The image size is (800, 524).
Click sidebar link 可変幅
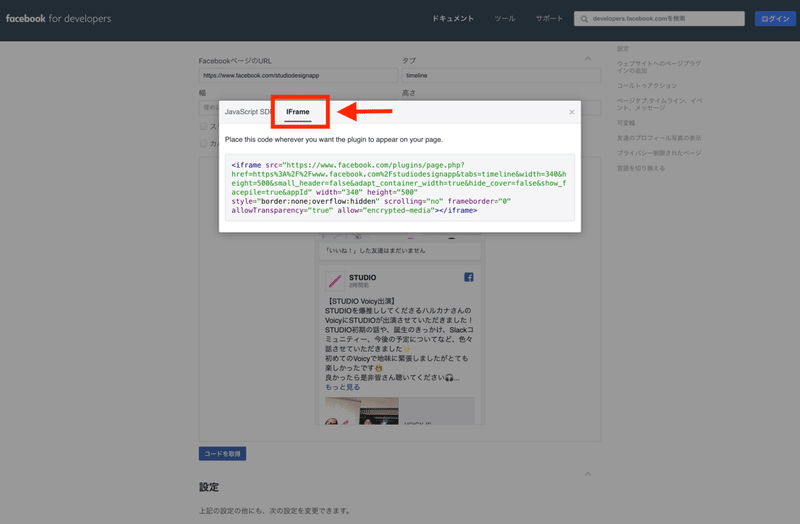626,123
